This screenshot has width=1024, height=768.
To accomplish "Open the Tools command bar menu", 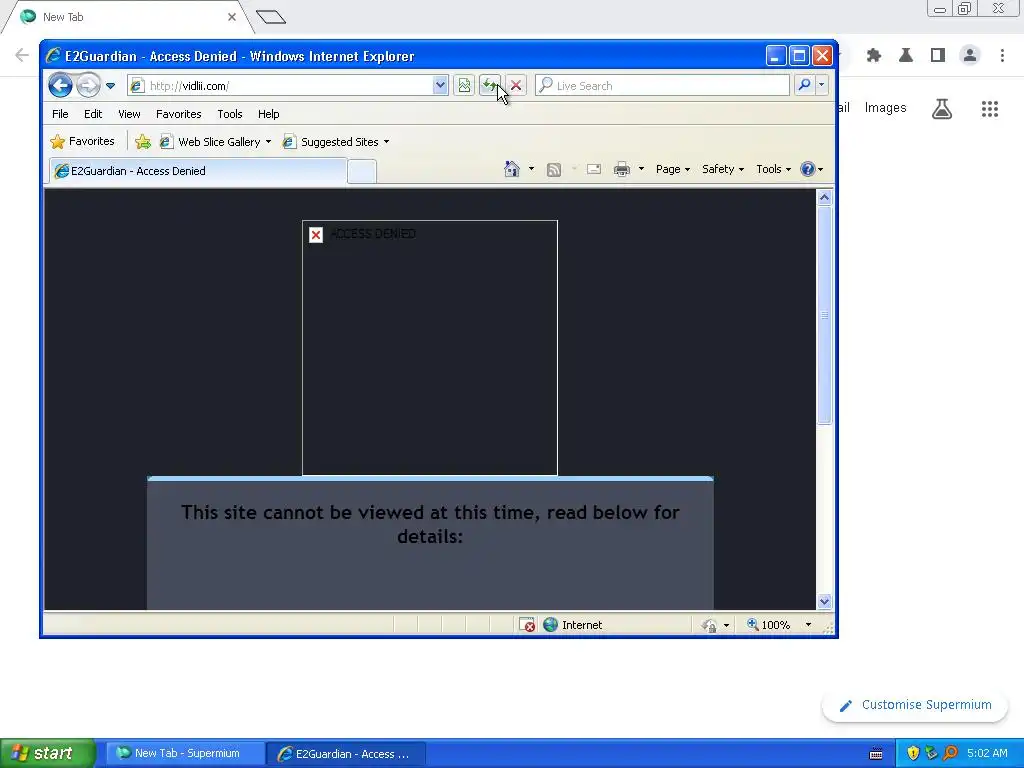I will [x=773, y=169].
